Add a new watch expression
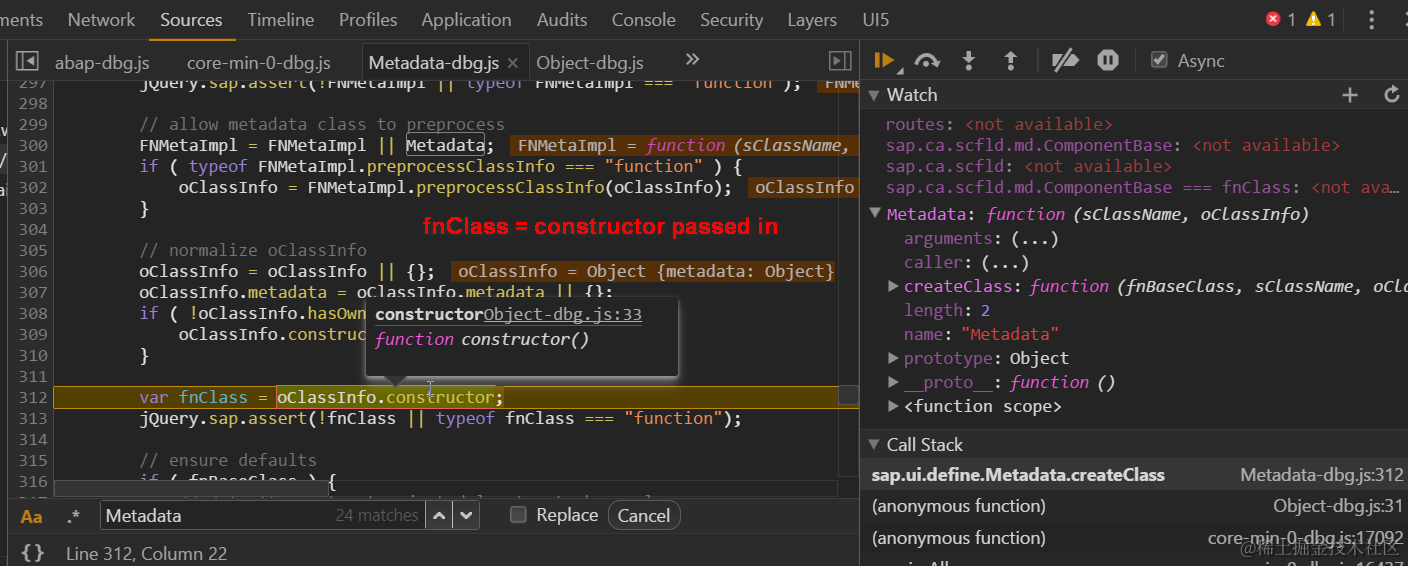Viewport: 1408px width, 566px height. [1350, 95]
